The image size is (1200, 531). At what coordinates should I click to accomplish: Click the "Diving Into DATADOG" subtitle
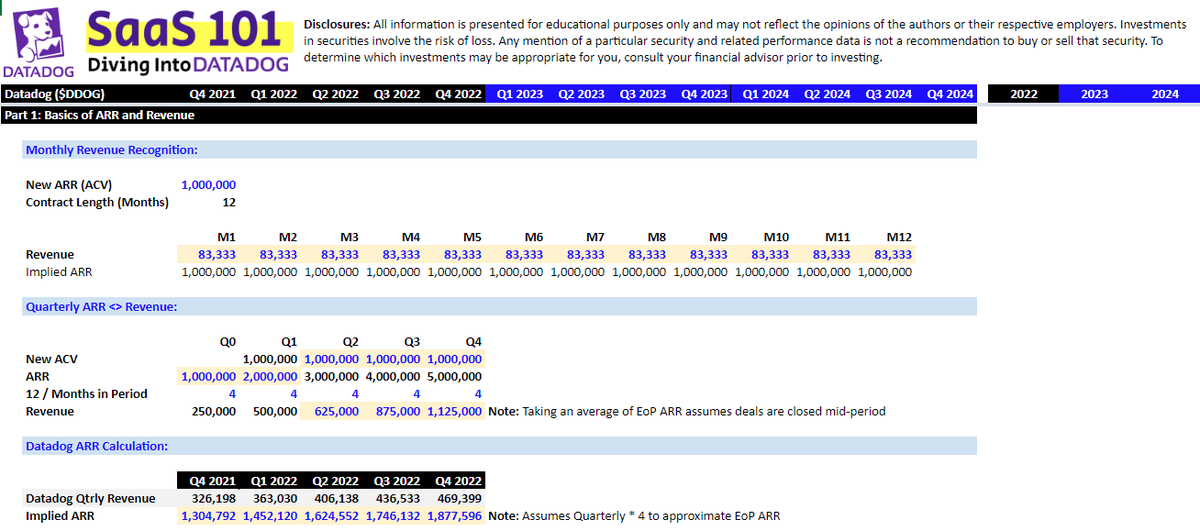point(188,66)
